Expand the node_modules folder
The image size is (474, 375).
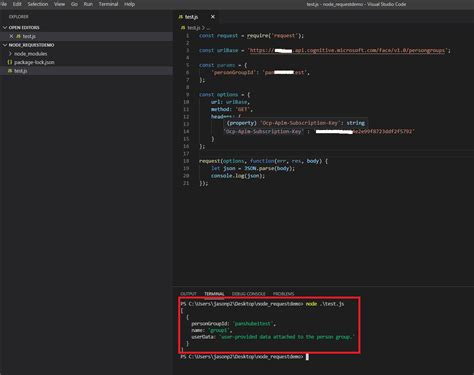click(x=30, y=53)
